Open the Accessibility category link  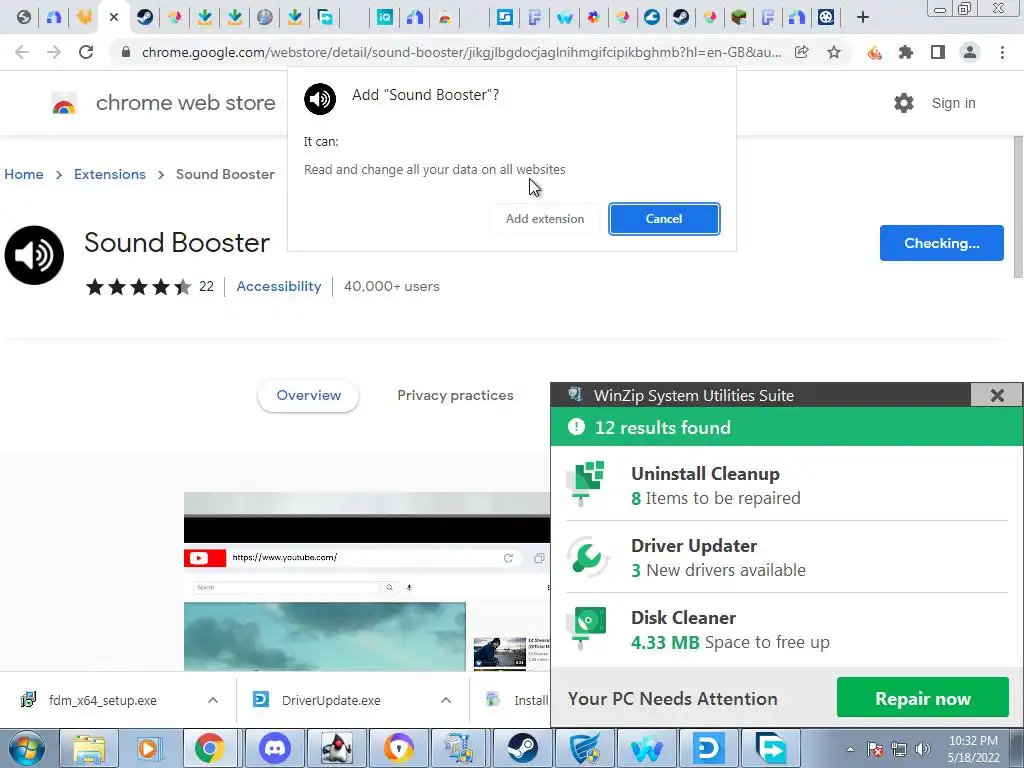click(279, 286)
